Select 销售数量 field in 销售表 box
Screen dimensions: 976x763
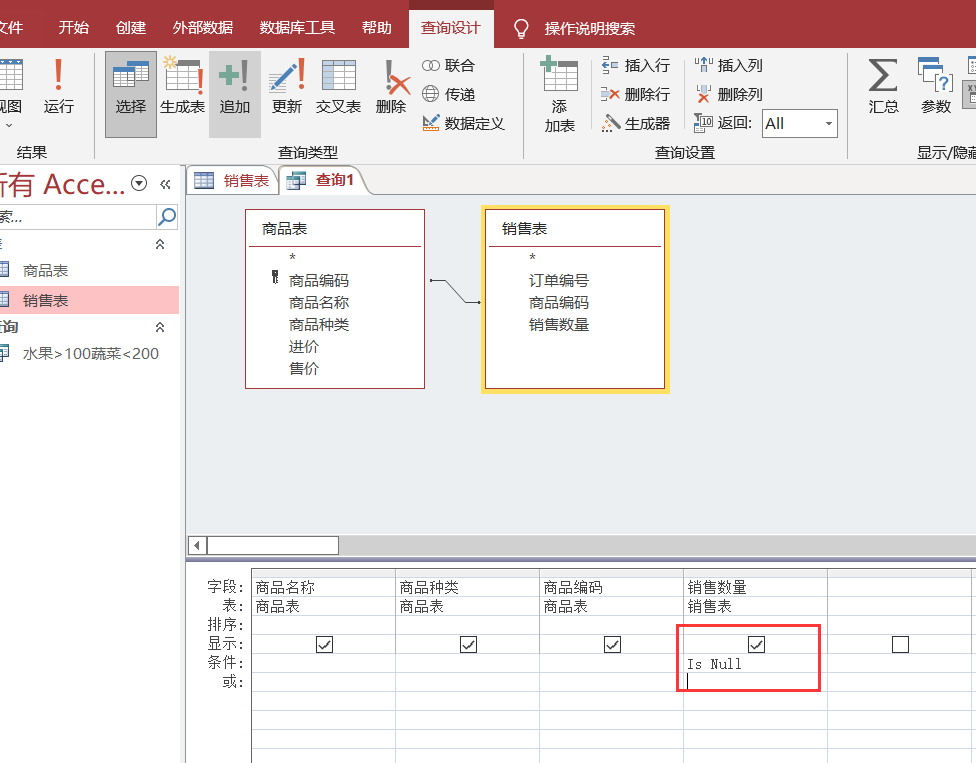point(558,324)
